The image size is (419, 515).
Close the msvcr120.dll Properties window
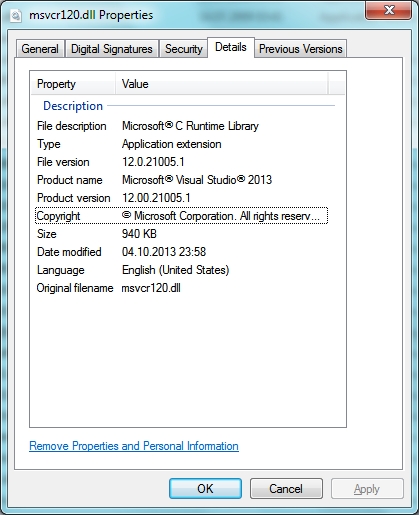389,10
